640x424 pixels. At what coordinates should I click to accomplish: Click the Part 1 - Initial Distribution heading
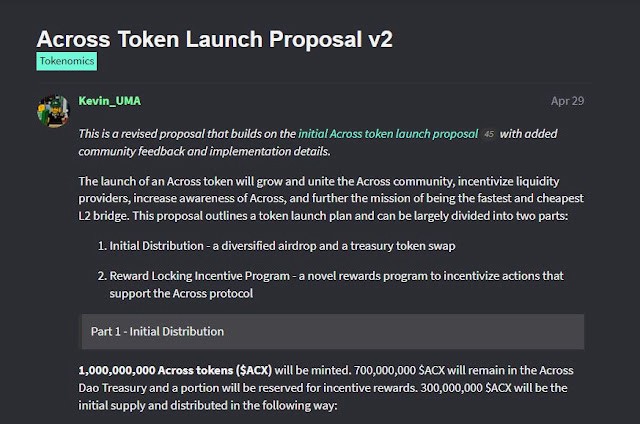tap(157, 331)
